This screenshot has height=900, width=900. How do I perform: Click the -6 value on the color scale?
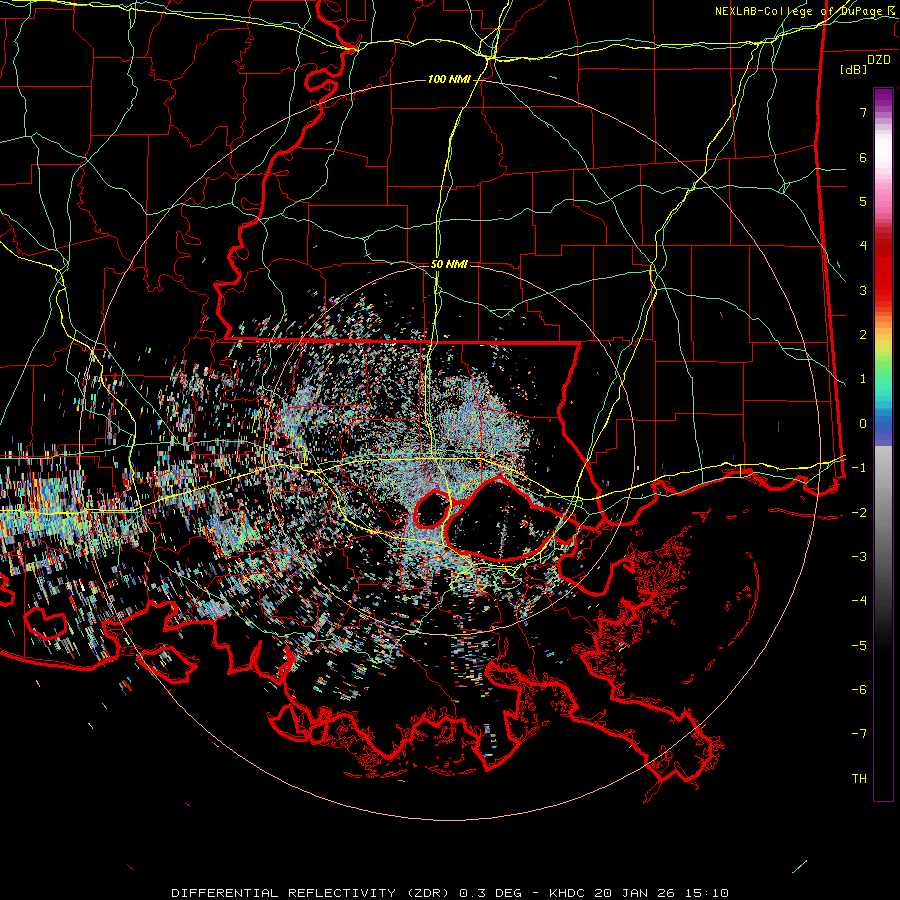[859, 690]
